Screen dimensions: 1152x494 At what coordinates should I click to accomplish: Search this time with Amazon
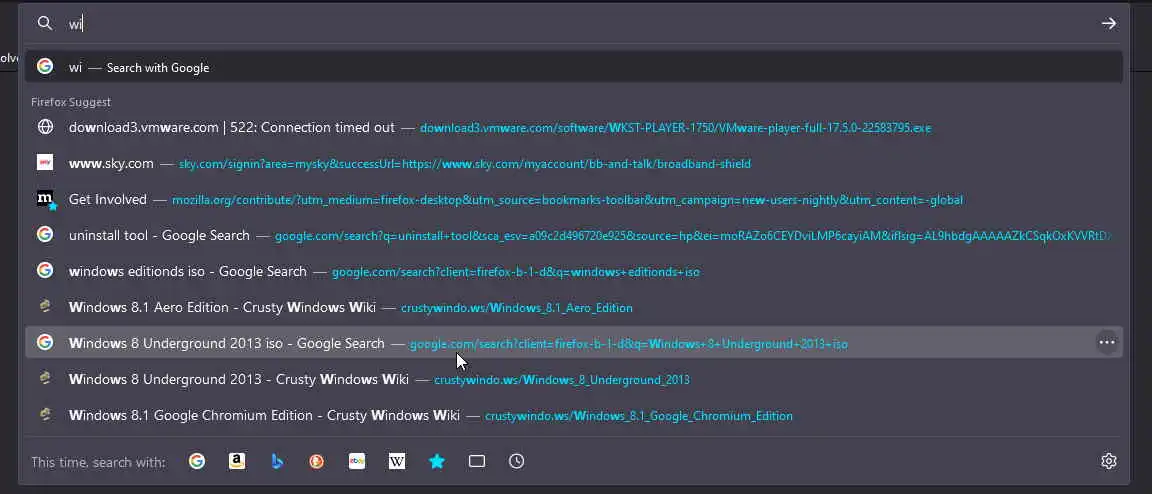(x=237, y=461)
